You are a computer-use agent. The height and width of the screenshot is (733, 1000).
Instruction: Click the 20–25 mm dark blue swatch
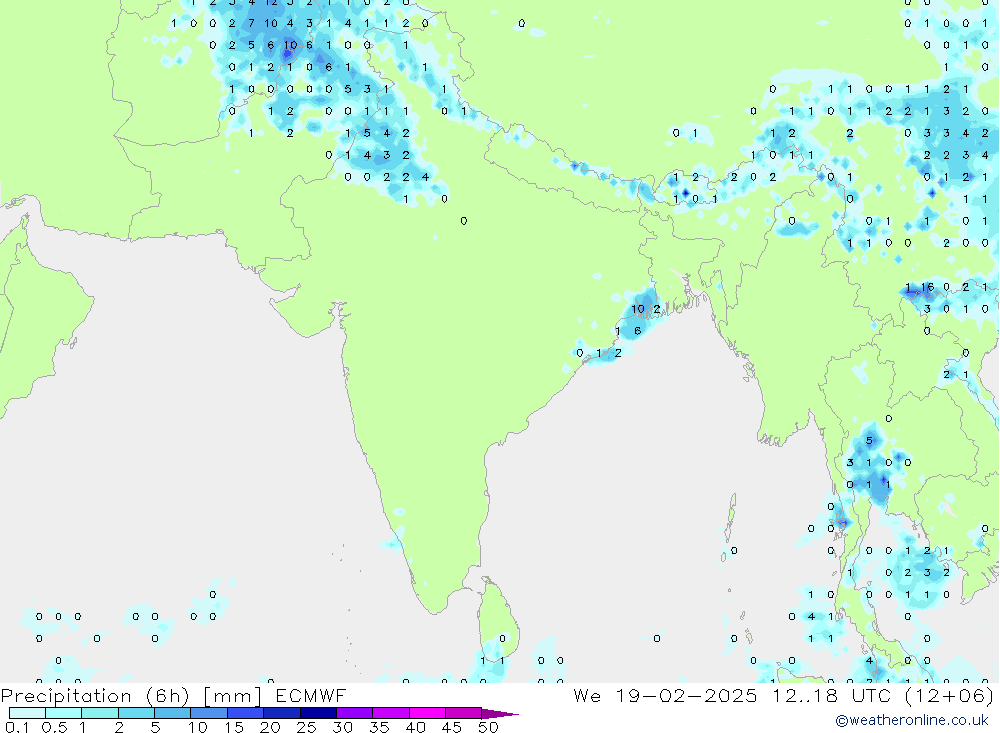coord(282,713)
